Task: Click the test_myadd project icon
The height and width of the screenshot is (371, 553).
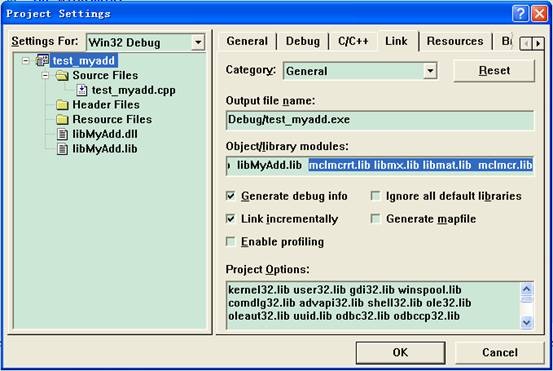Action: 42,60
